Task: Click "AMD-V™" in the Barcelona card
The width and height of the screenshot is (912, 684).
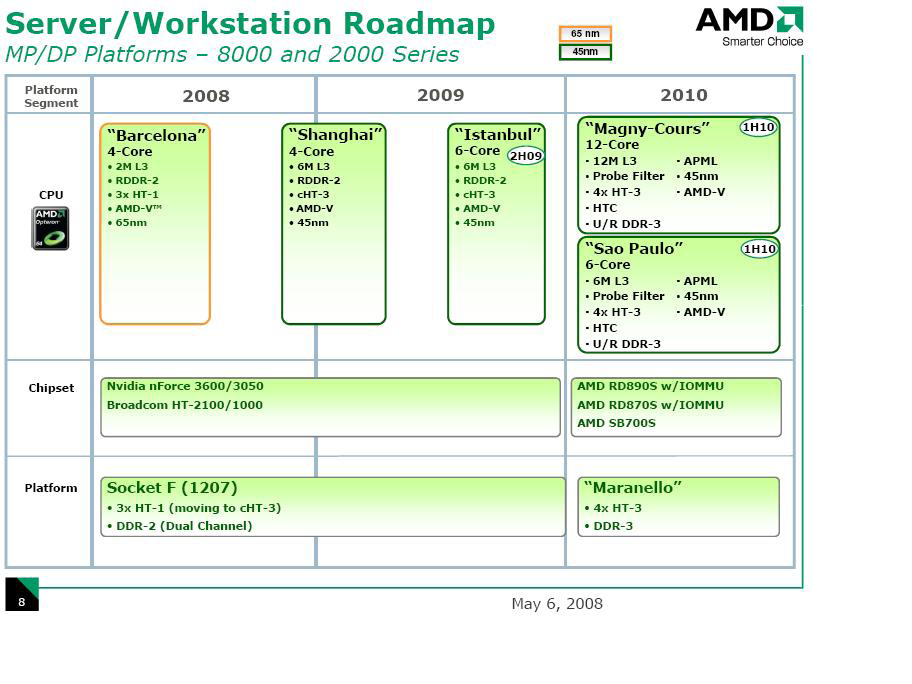Action: (138, 208)
